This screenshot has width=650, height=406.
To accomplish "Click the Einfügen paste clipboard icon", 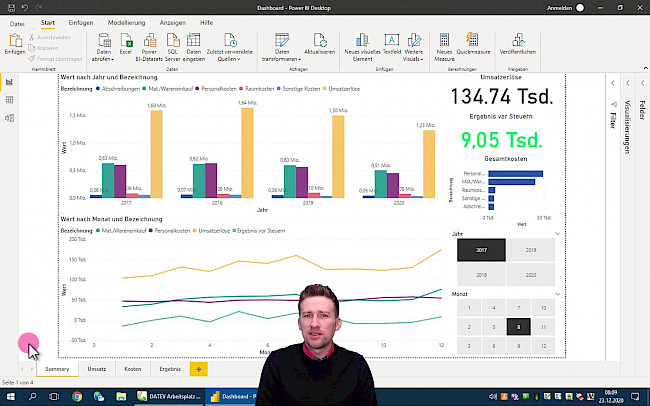I will [x=15, y=41].
